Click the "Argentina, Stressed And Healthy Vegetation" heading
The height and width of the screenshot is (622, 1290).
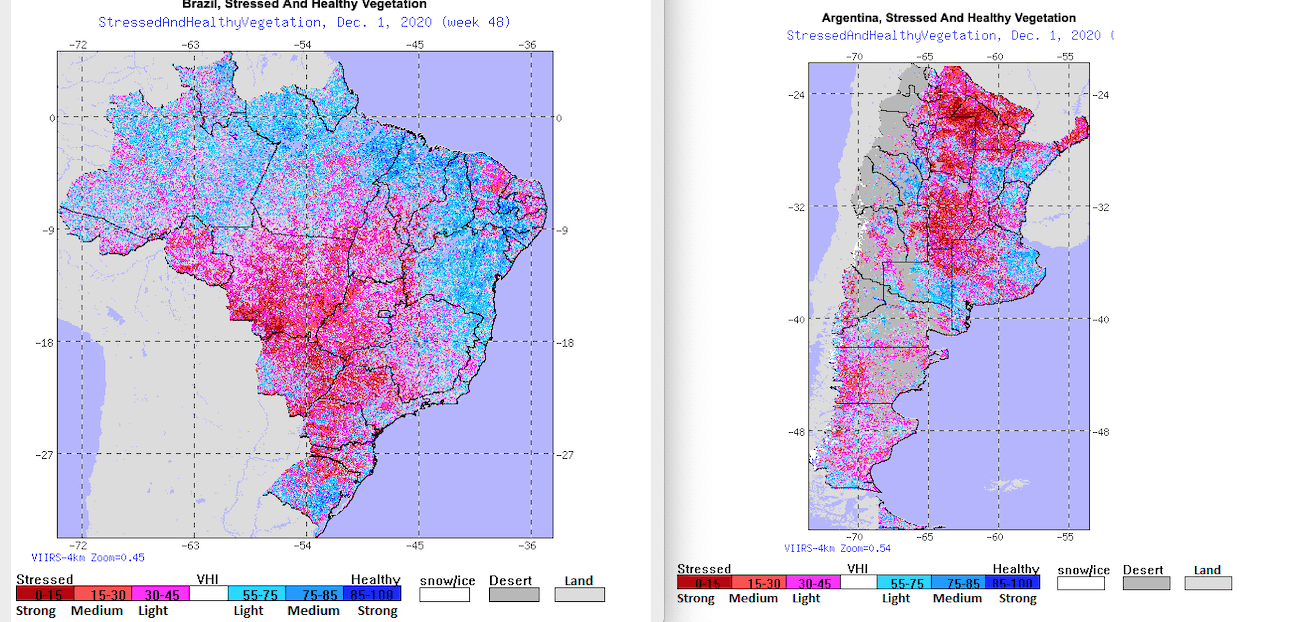pos(948,18)
